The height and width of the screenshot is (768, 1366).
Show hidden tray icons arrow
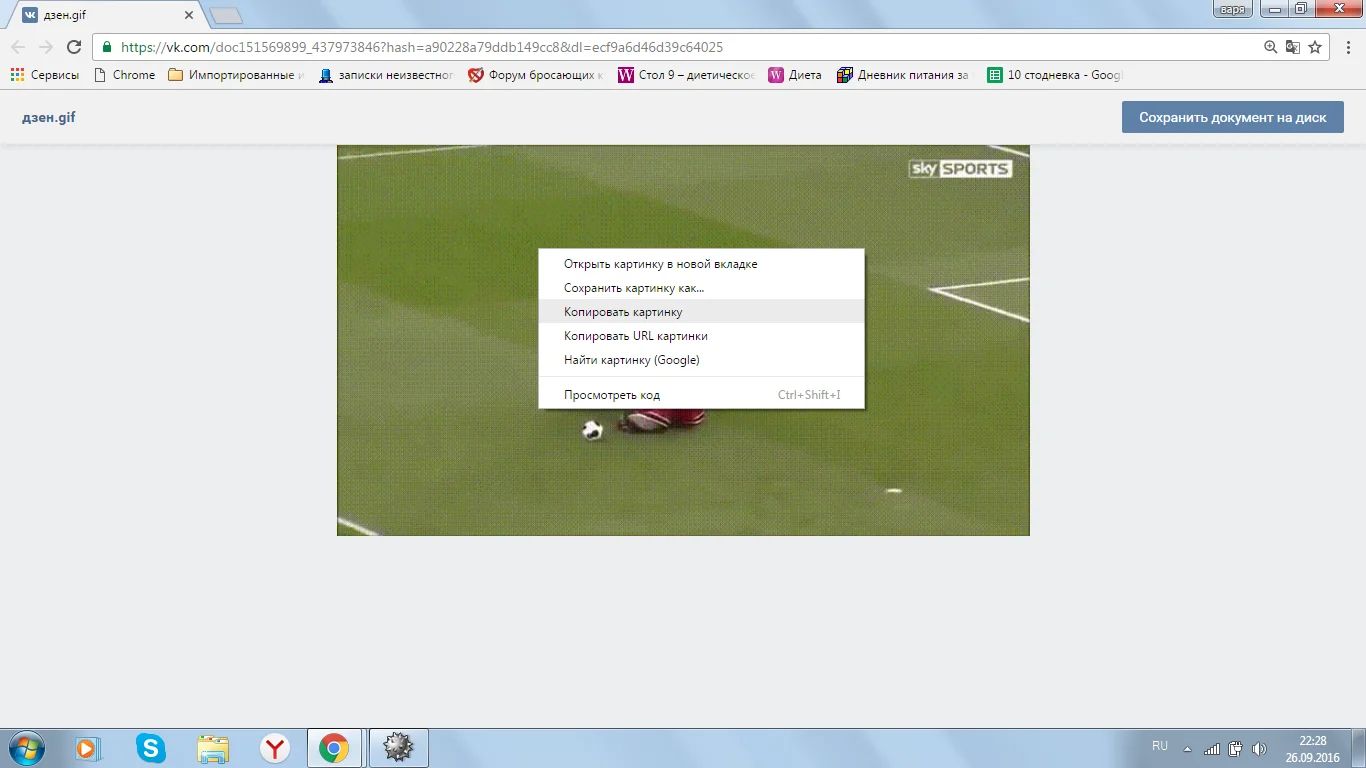(1187, 749)
